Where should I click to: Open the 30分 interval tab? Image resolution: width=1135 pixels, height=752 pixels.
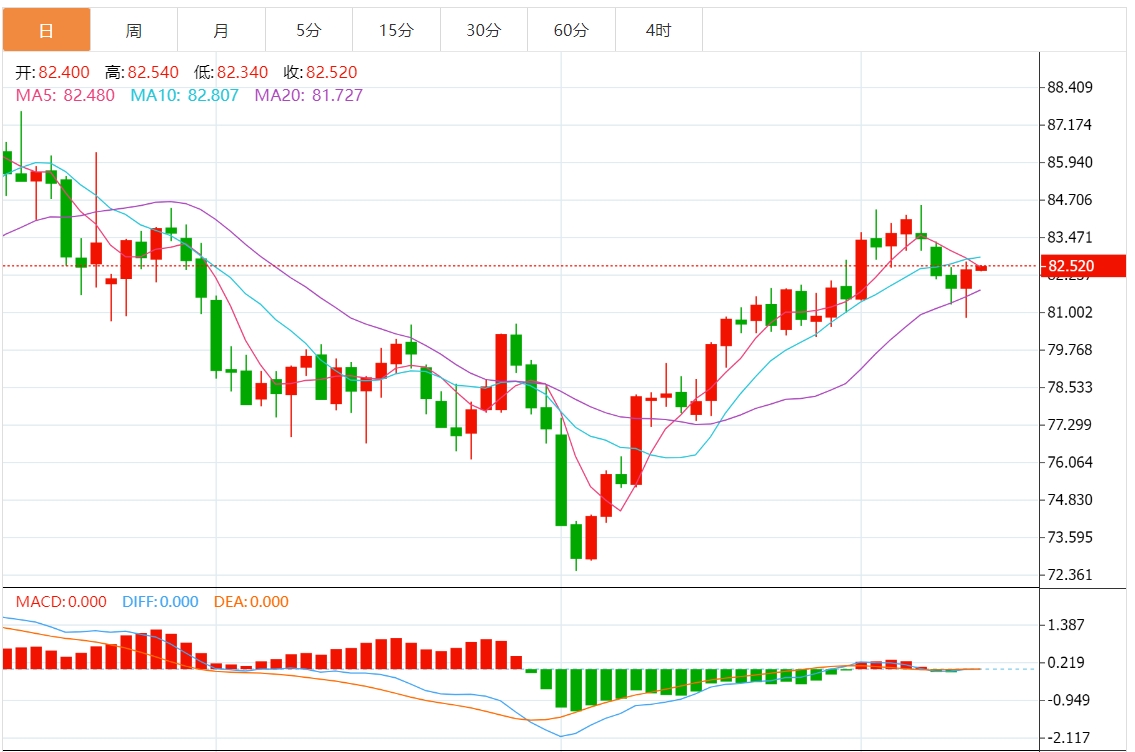point(484,30)
